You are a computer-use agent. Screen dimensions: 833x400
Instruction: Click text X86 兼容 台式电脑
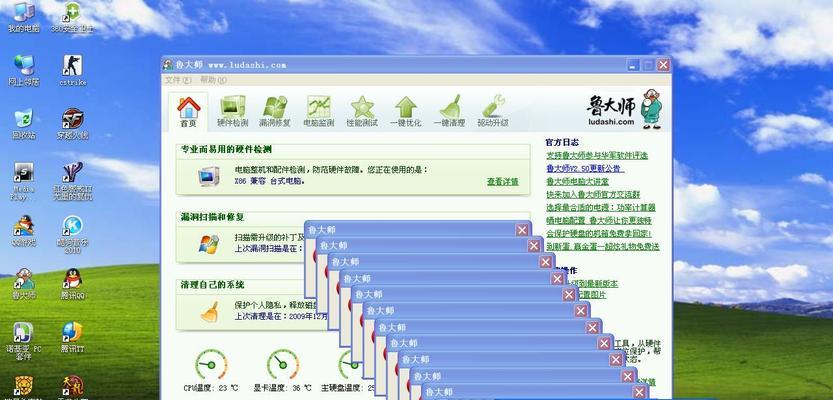270,181
